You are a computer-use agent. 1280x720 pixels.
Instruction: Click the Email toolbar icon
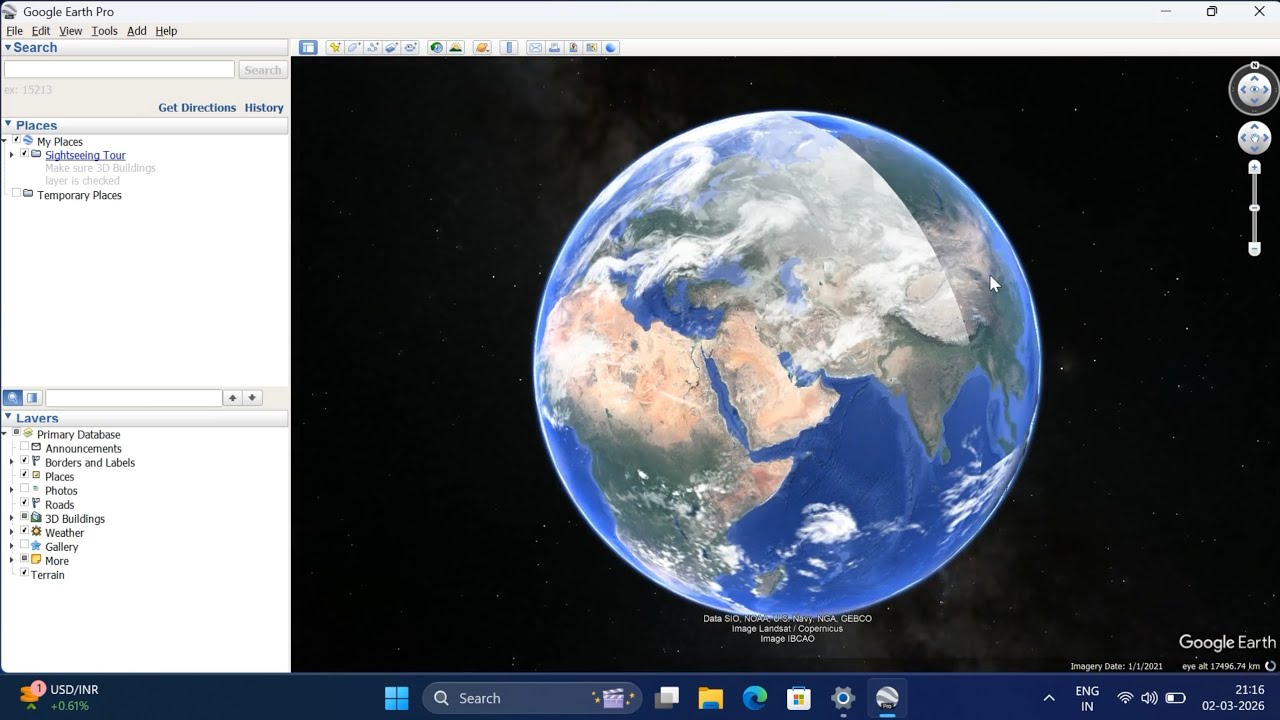click(x=535, y=47)
